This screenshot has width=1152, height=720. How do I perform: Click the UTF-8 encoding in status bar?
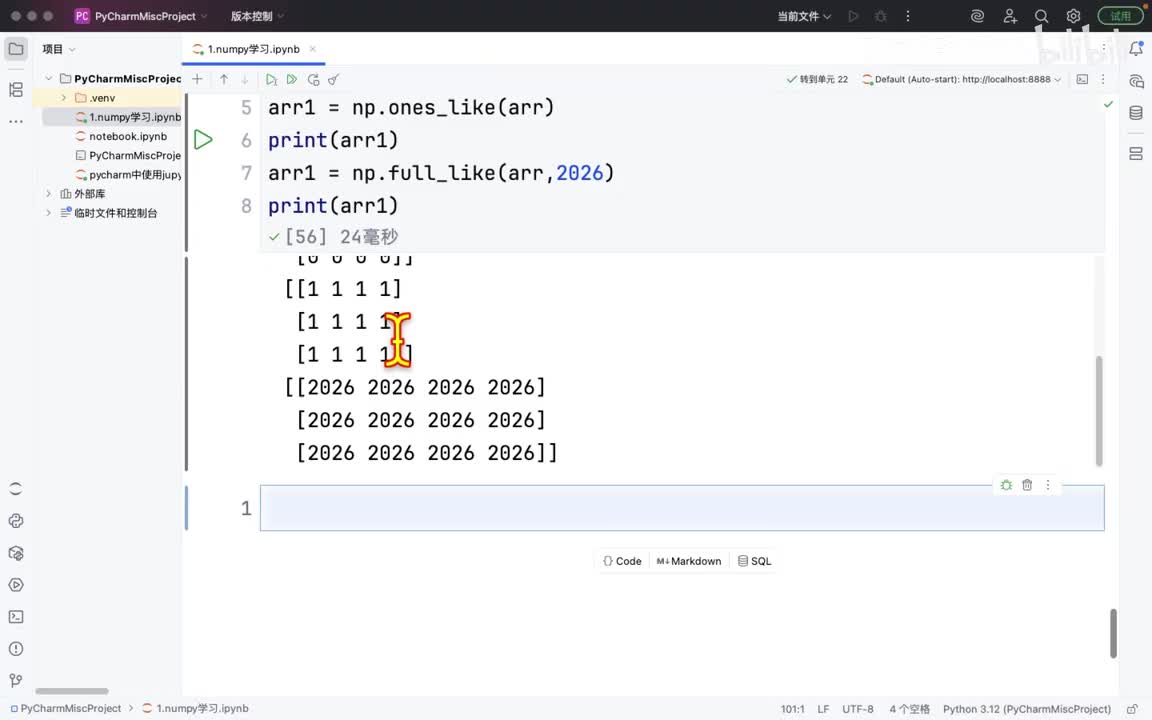tap(857, 709)
